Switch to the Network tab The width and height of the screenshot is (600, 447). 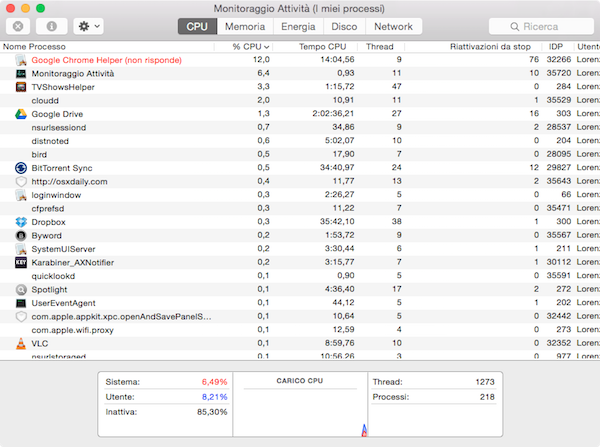click(393, 26)
